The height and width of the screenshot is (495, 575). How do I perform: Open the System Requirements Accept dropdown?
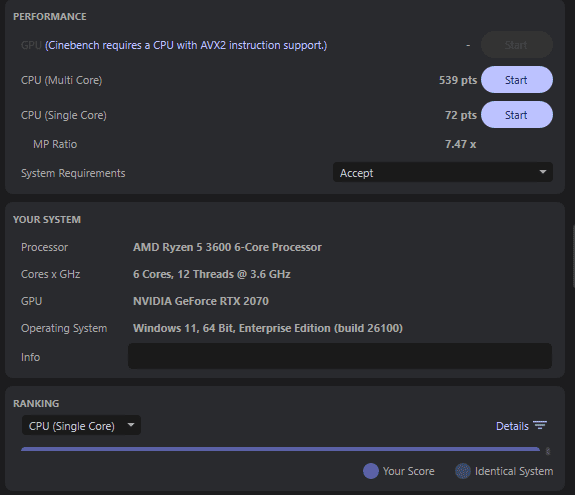click(443, 172)
